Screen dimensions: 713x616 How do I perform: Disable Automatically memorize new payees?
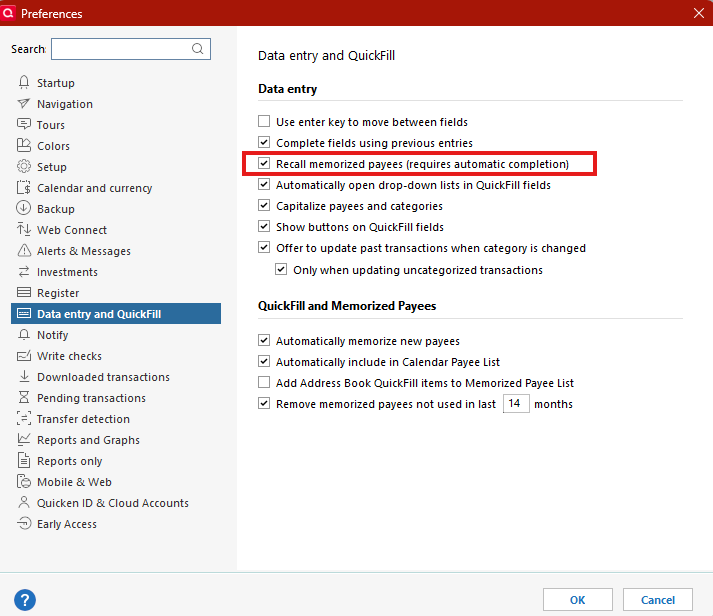pyautogui.click(x=264, y=340)
